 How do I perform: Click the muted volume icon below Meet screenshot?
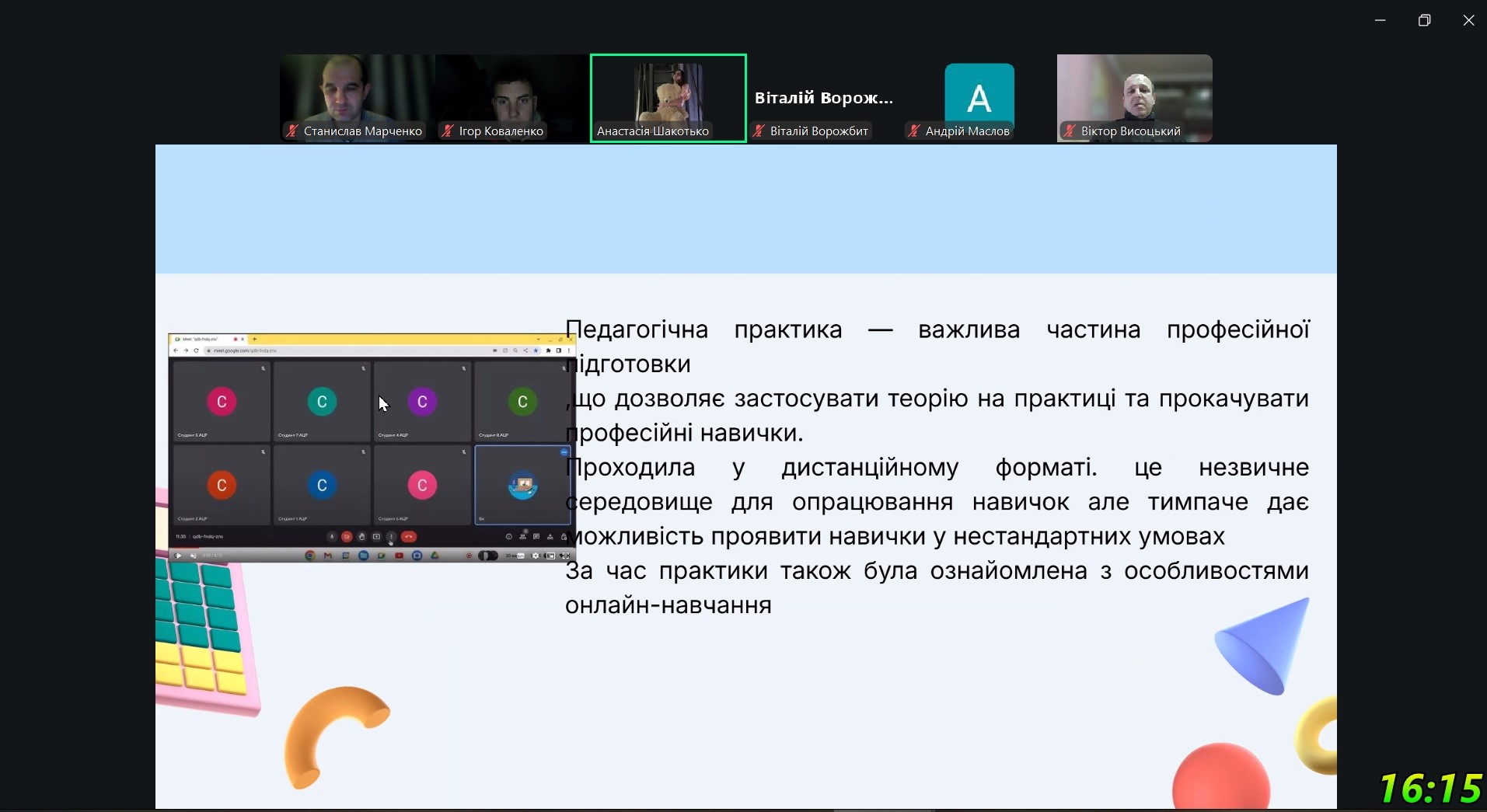[x=193, y=556]
